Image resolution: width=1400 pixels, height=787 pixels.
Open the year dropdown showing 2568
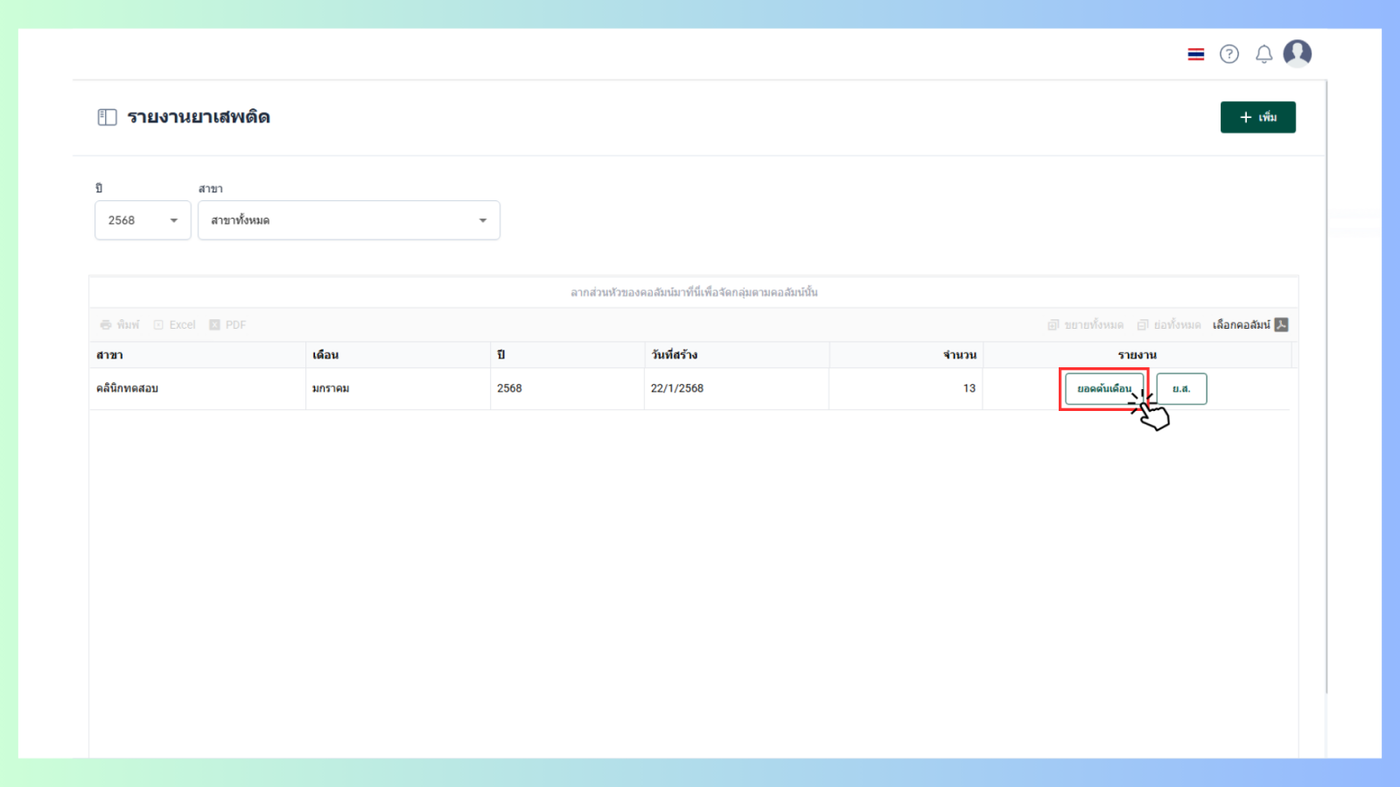143,220
